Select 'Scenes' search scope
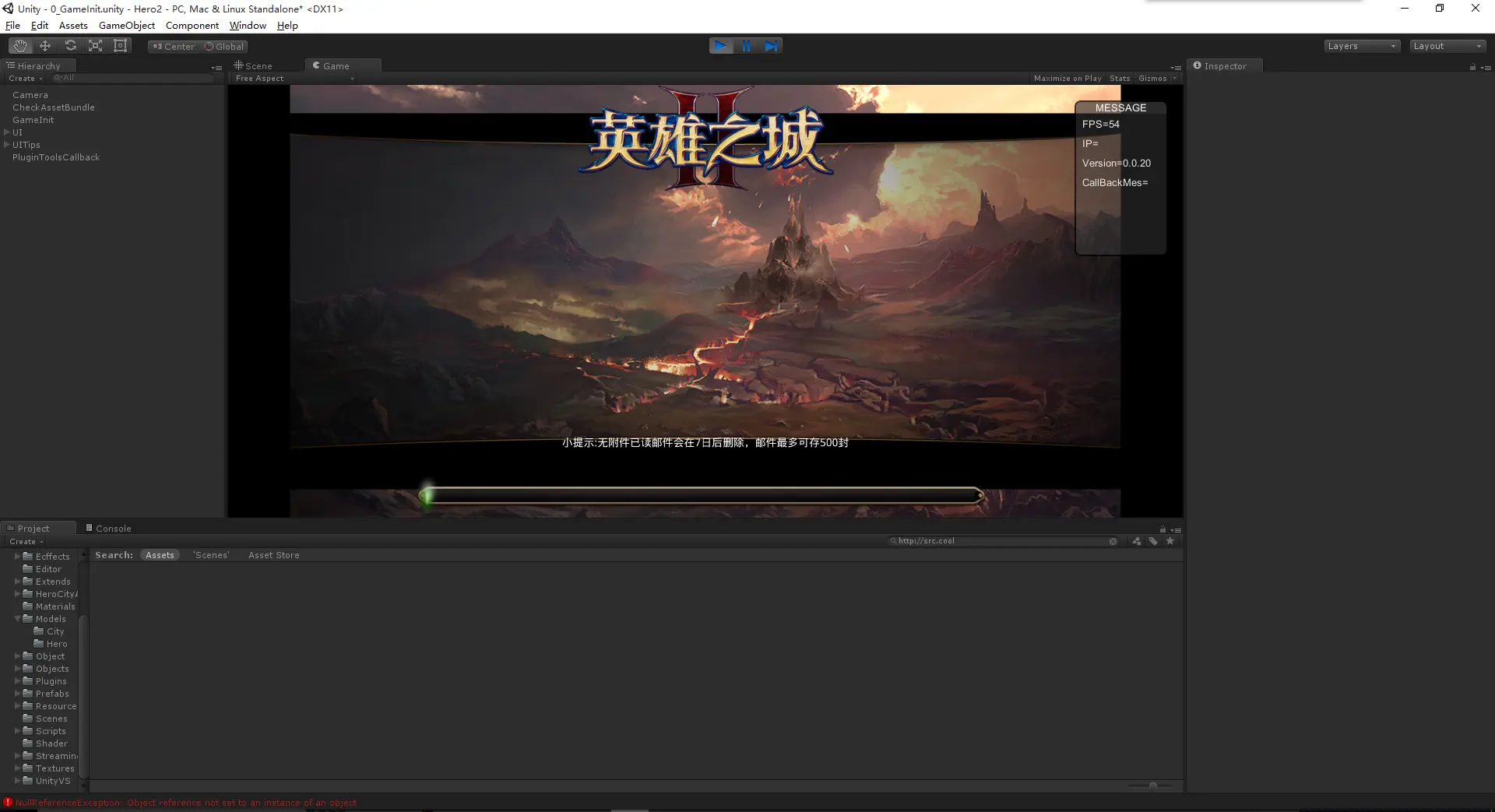Screen dimensions: 1495x812 point(211,555)
